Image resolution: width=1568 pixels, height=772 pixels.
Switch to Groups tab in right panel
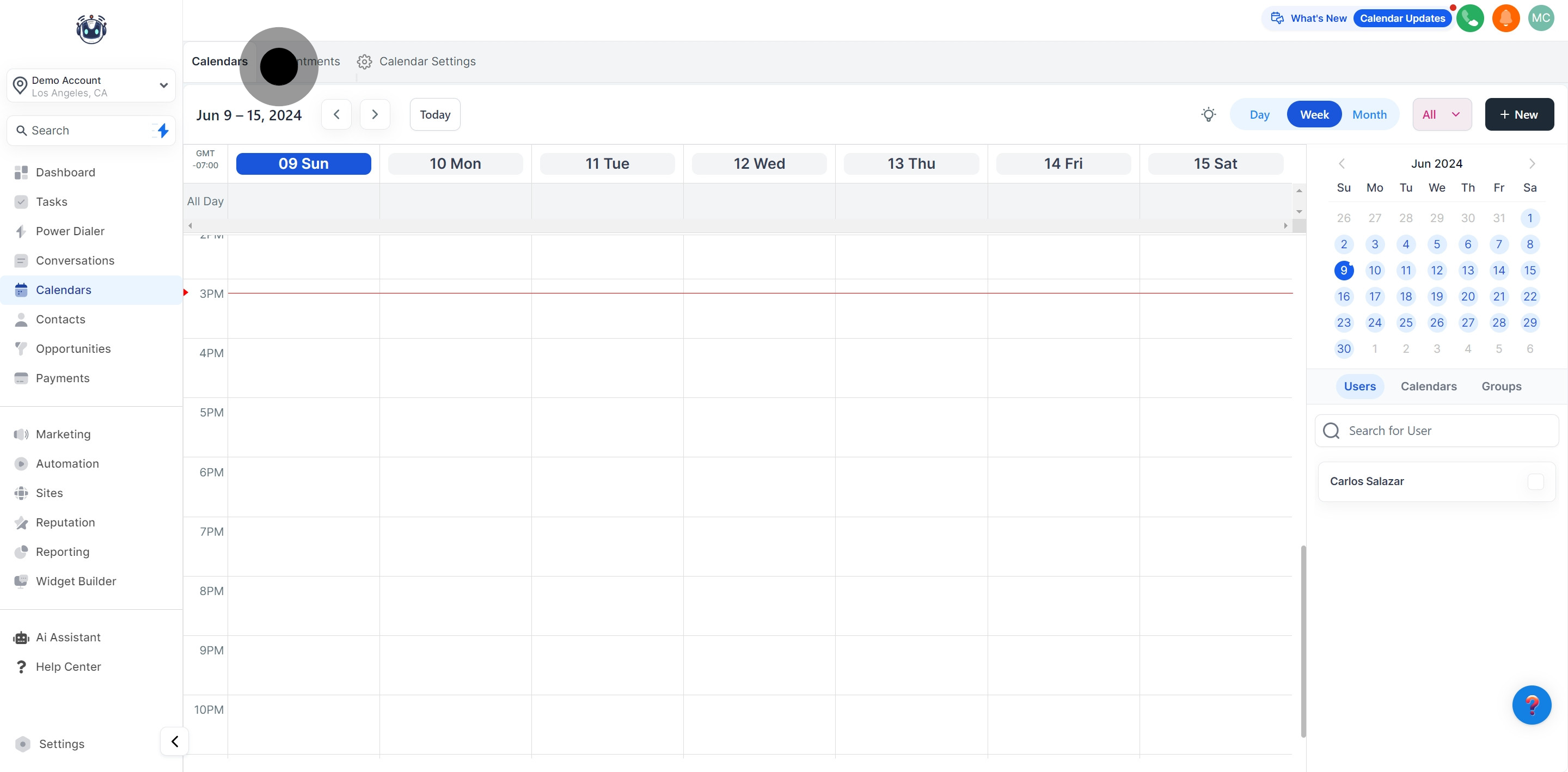[1501, 386]
